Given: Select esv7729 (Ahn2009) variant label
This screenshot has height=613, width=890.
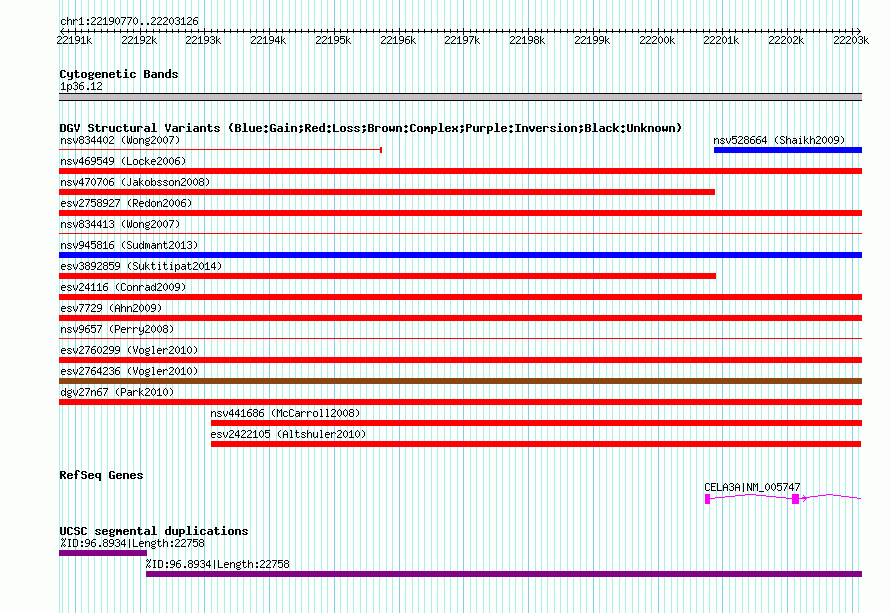Looking at the screenshot, I should point(111,308).
